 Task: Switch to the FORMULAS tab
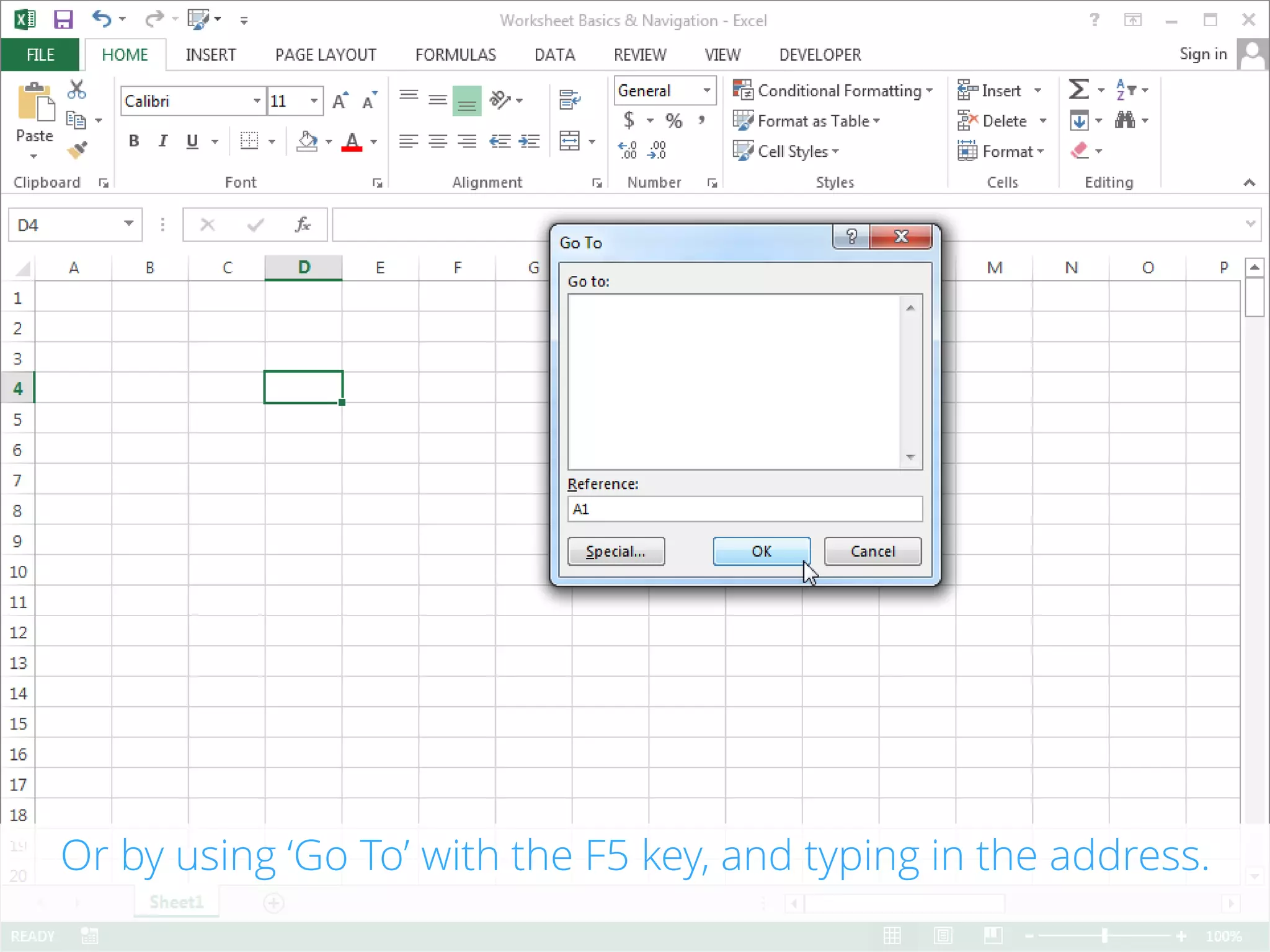pos(456,55)
